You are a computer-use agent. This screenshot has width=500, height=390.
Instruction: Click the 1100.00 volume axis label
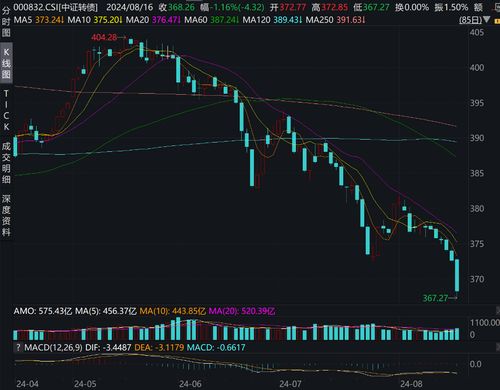485,323
